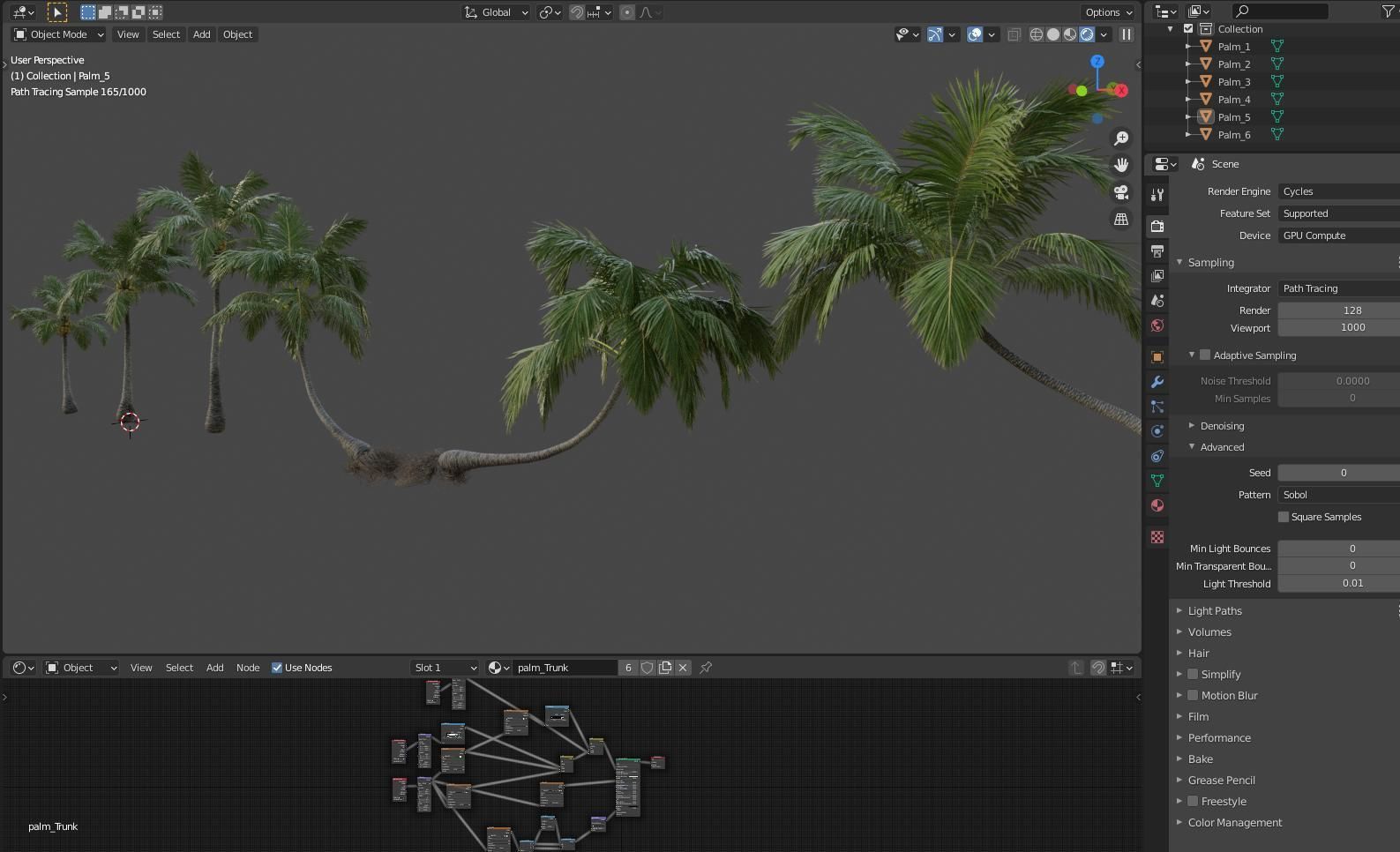Pause the viewport render preview
Viewport: 1400px width, 852px height.
1127,34
